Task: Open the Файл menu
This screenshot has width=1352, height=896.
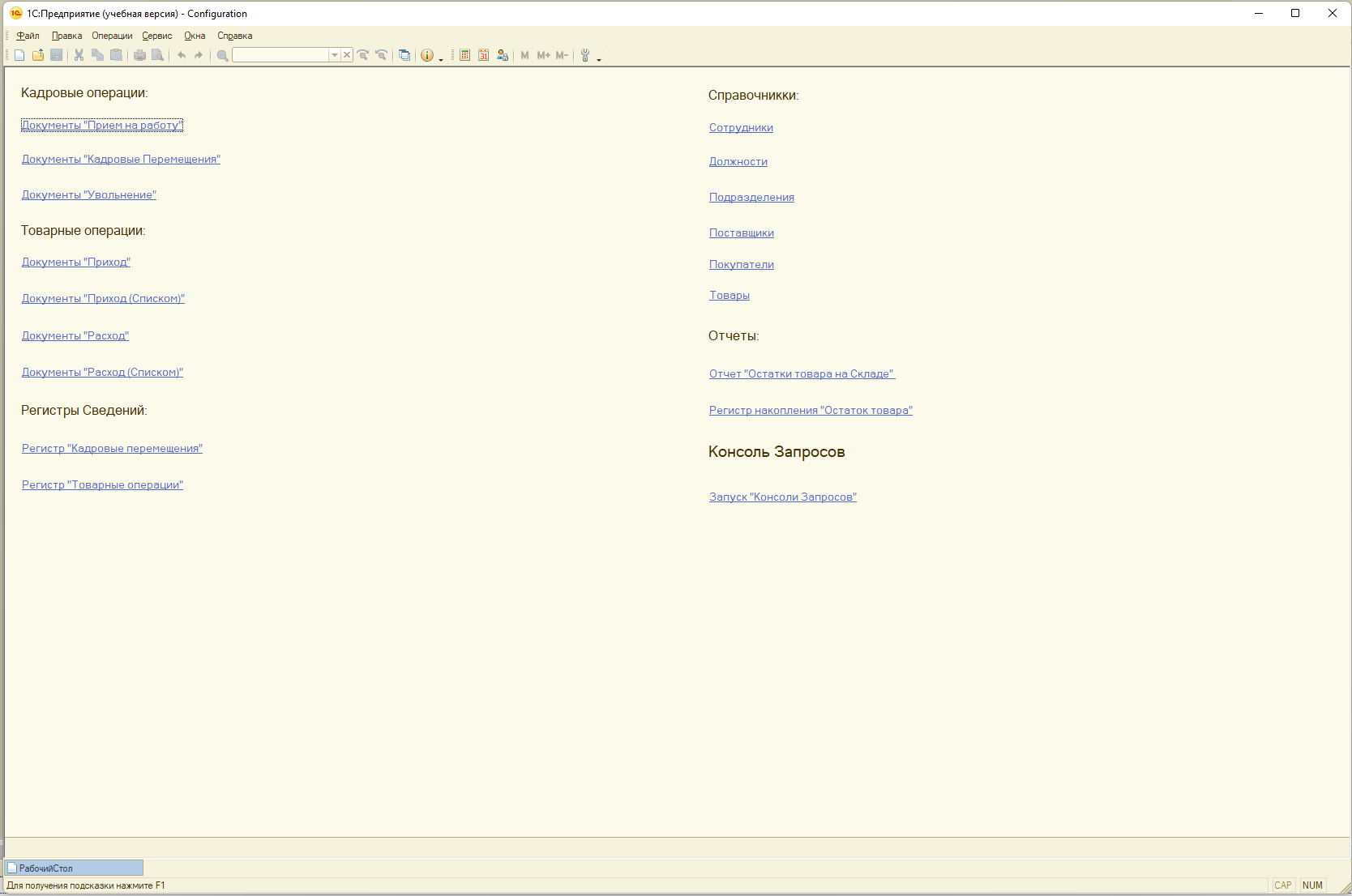Action: [x=28, y=36]
